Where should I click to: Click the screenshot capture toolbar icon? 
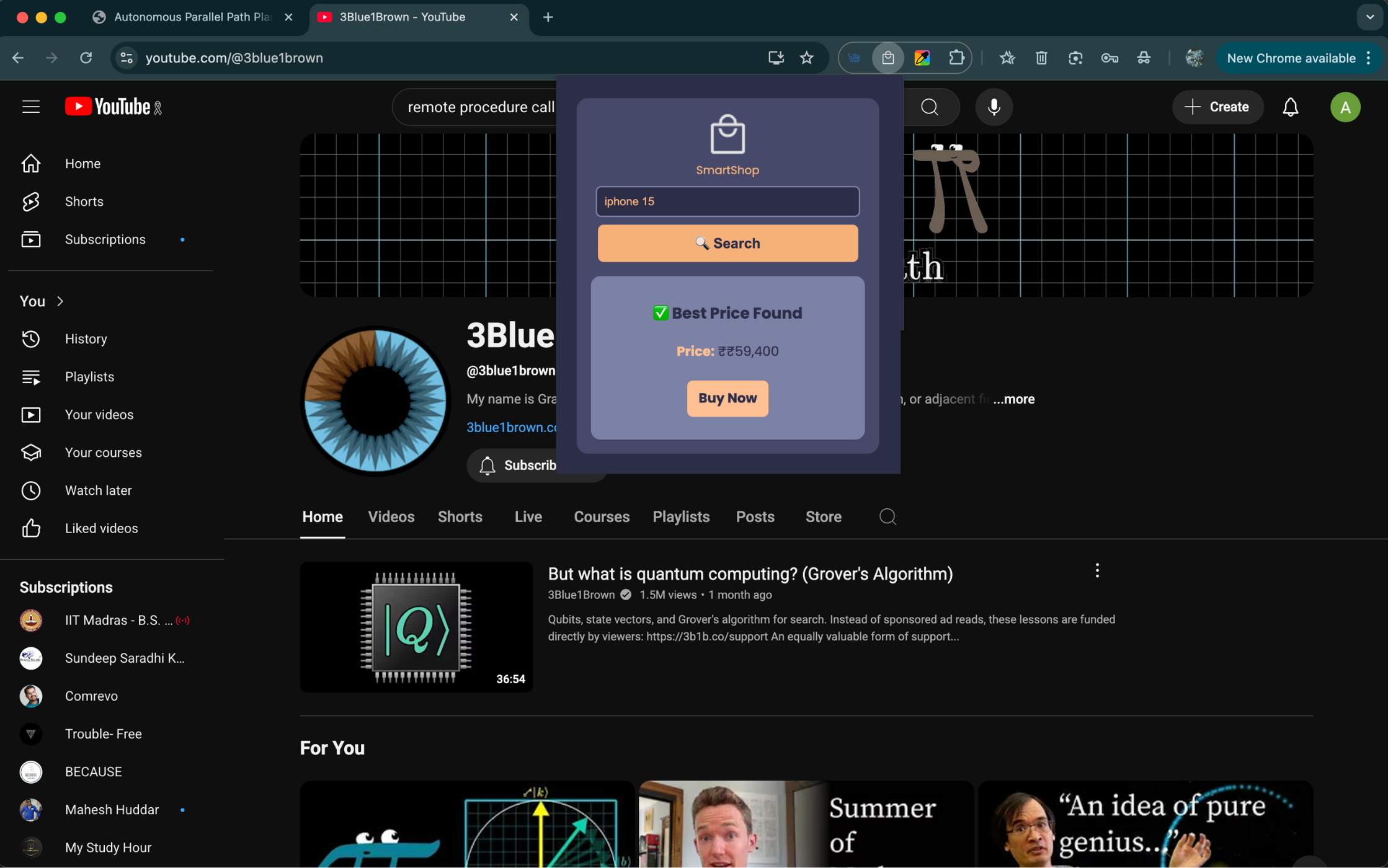point(1075,58)
